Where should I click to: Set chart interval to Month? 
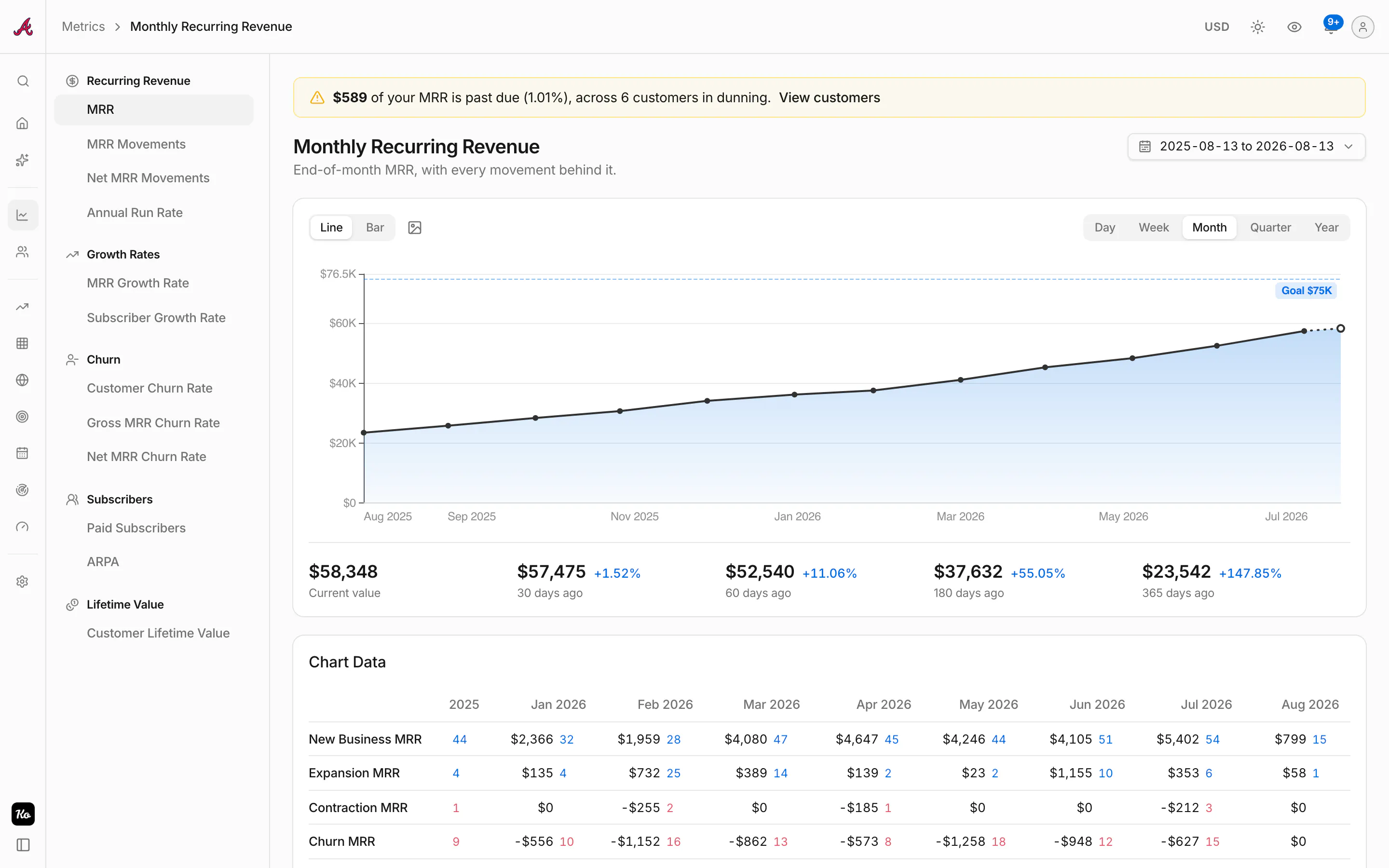[1210, 227]
